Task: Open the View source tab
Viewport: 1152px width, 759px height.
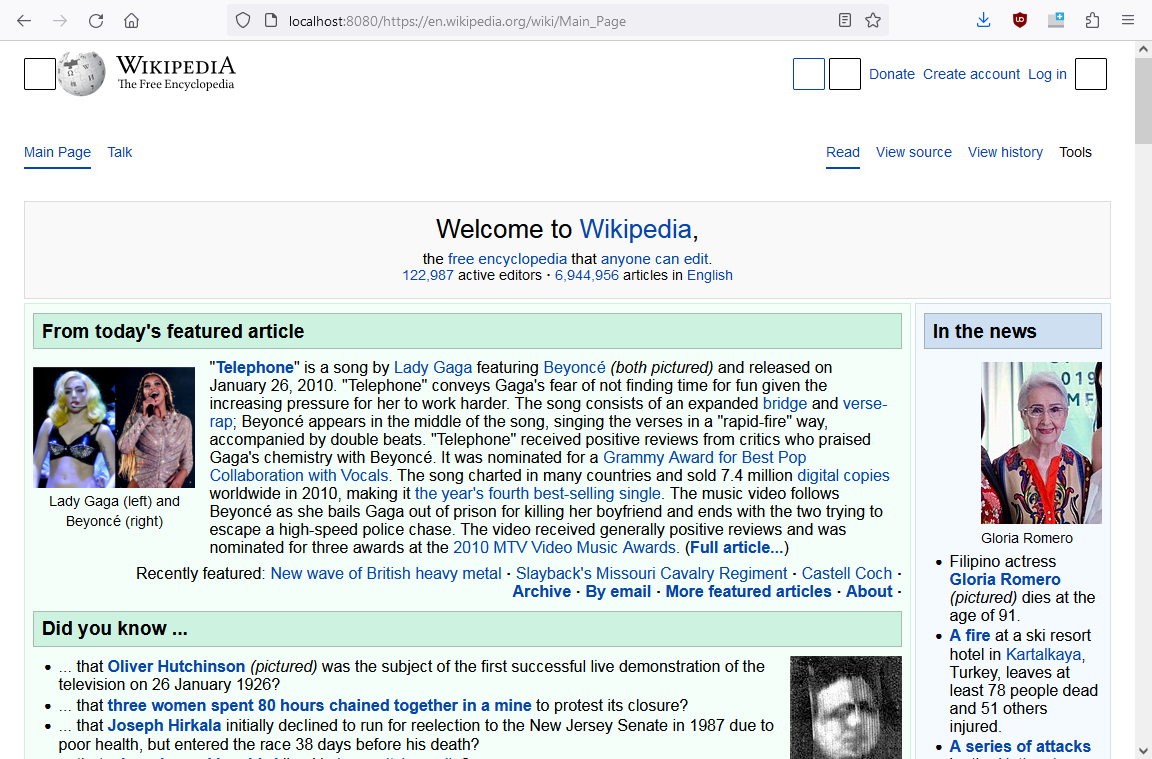Action: 913,152
